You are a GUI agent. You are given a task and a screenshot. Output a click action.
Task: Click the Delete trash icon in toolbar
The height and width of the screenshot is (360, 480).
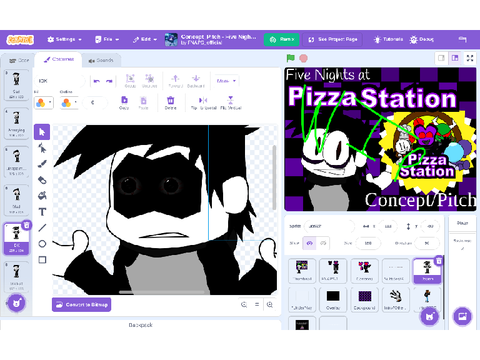170,103
